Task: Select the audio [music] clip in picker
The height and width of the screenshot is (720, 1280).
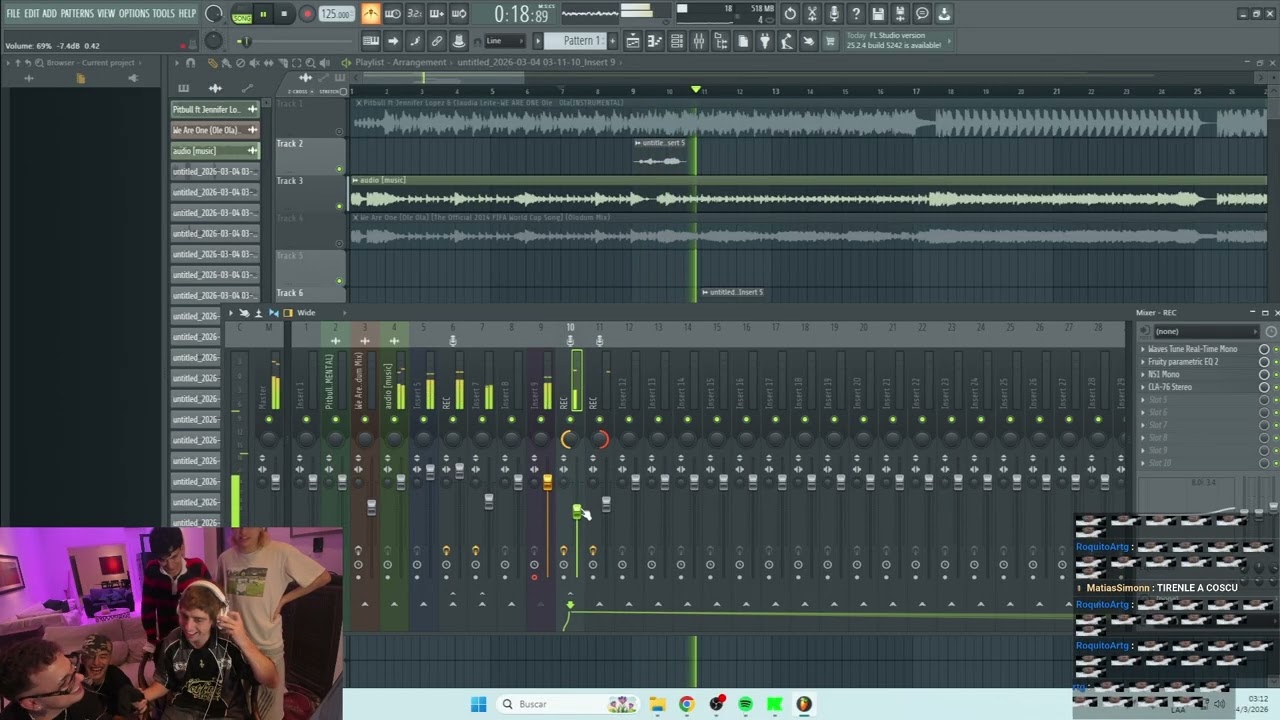Action: click(215, 151)
